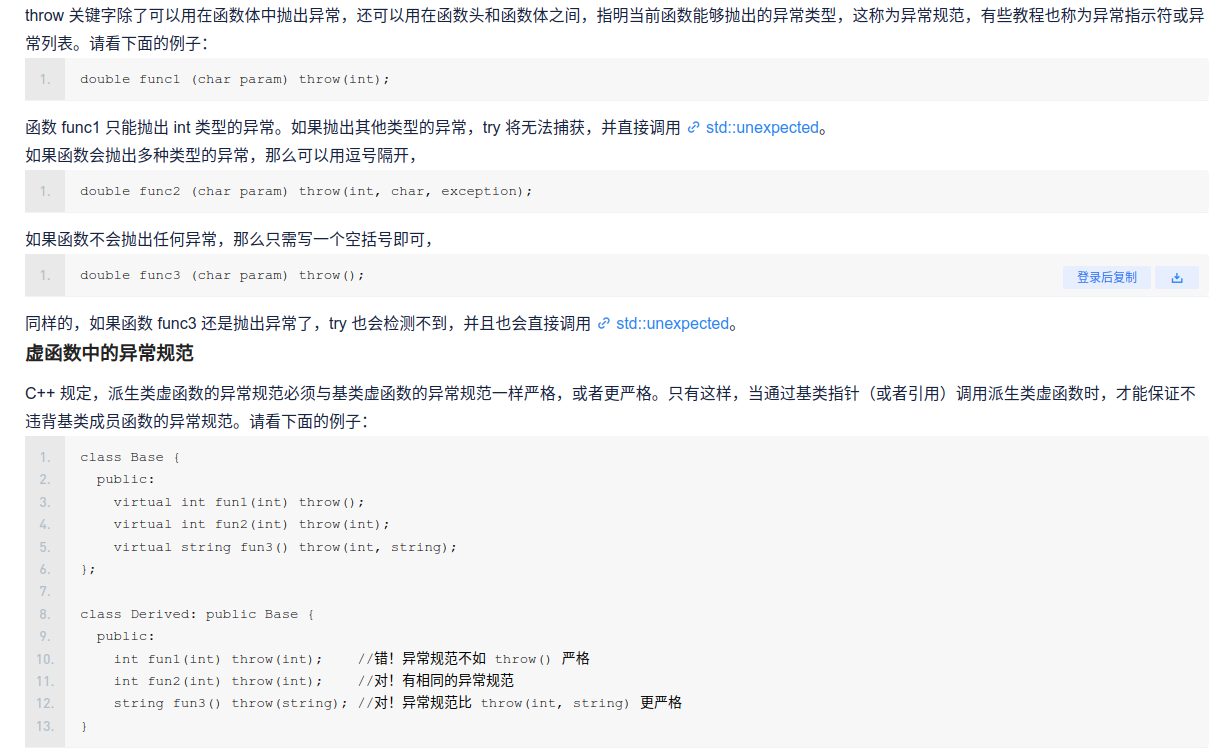The height and width of the screenshot is (748, 1223).
Task: Click the download icon in func3 code block
Action: [1177, 278]
